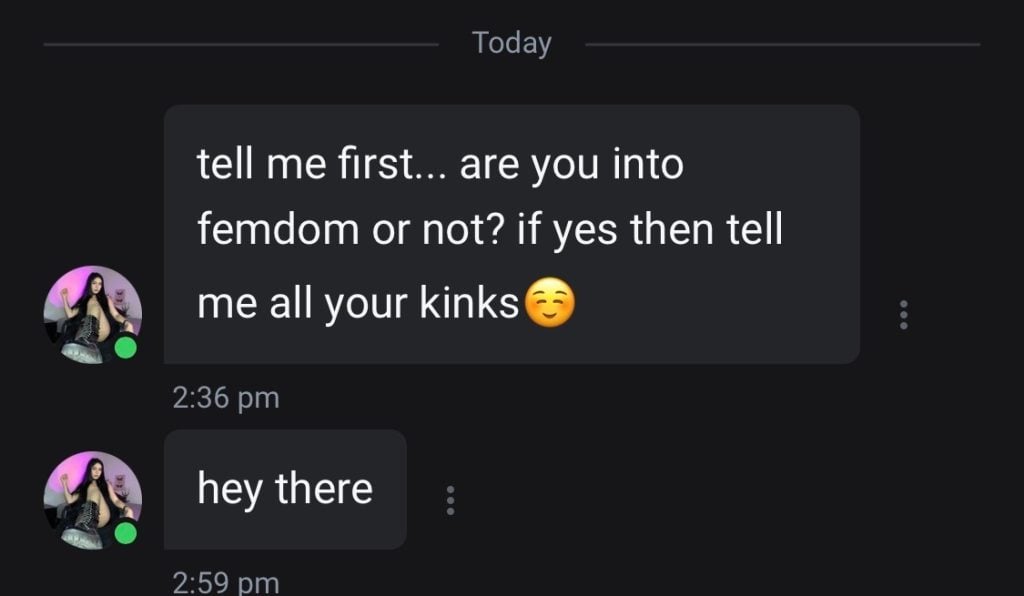Open the options menu next to "hey there"
This screenshot has width=1024, height=596.
point(450,500)
